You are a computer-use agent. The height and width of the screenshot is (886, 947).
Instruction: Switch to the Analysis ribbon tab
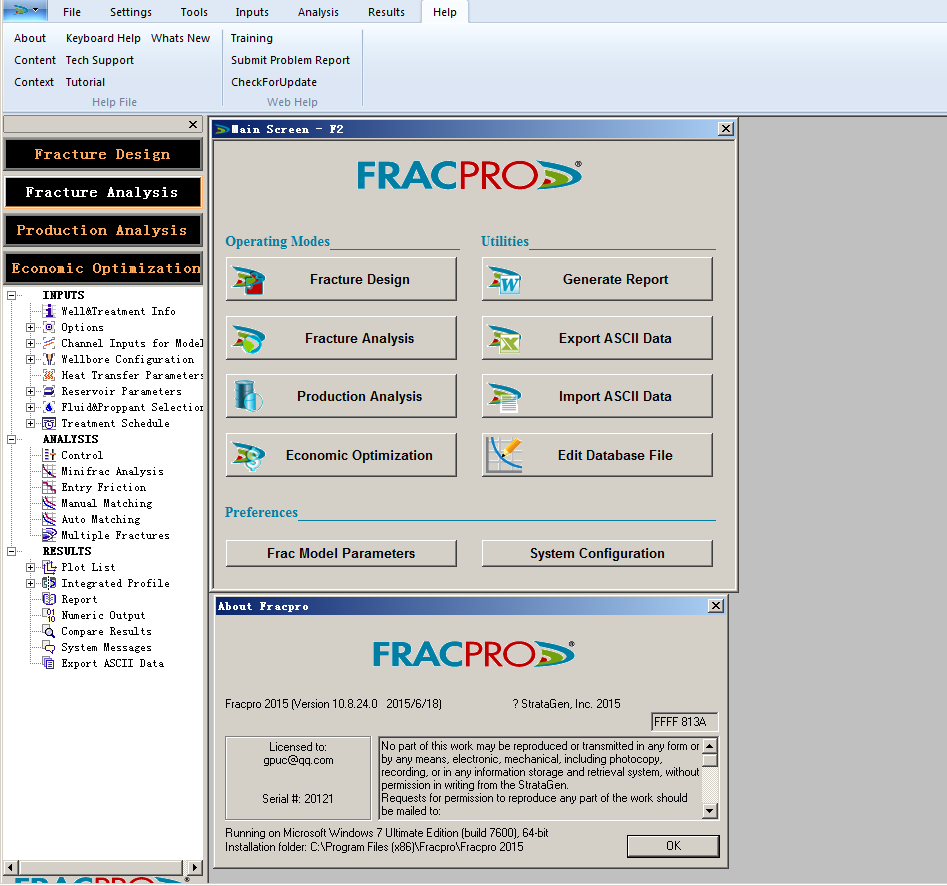click(x=318, y=12)
